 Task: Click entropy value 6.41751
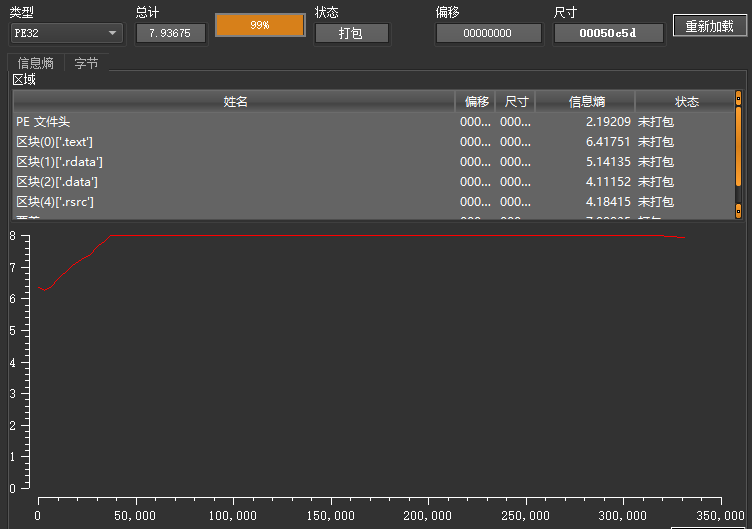(608, 142)
